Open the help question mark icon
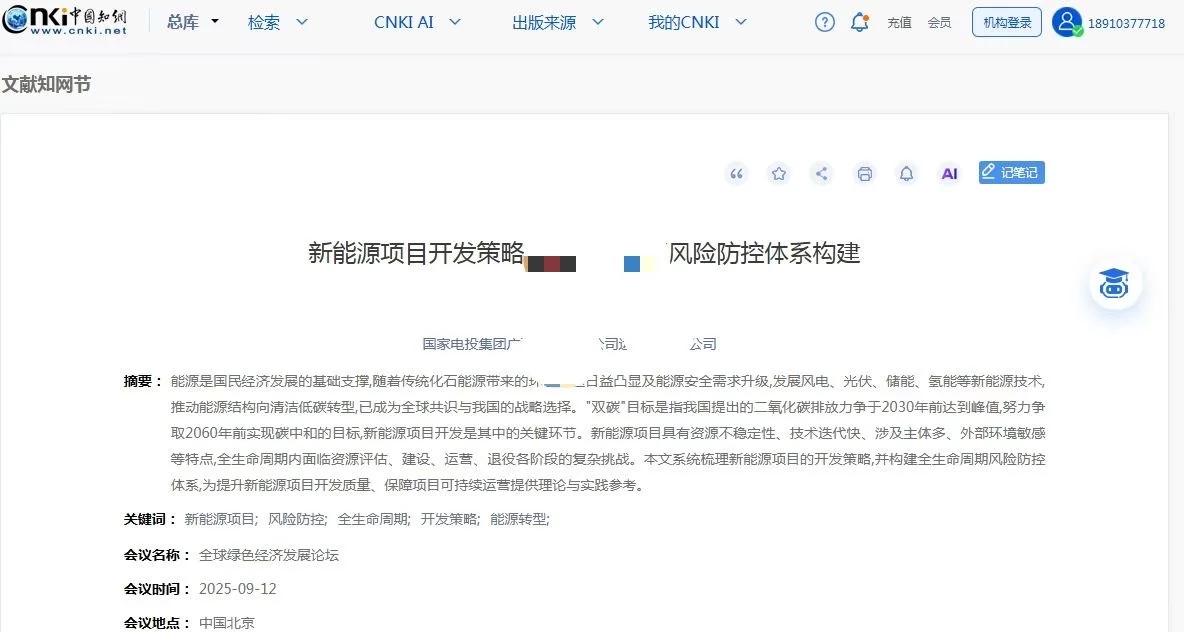 pos(823,21)
